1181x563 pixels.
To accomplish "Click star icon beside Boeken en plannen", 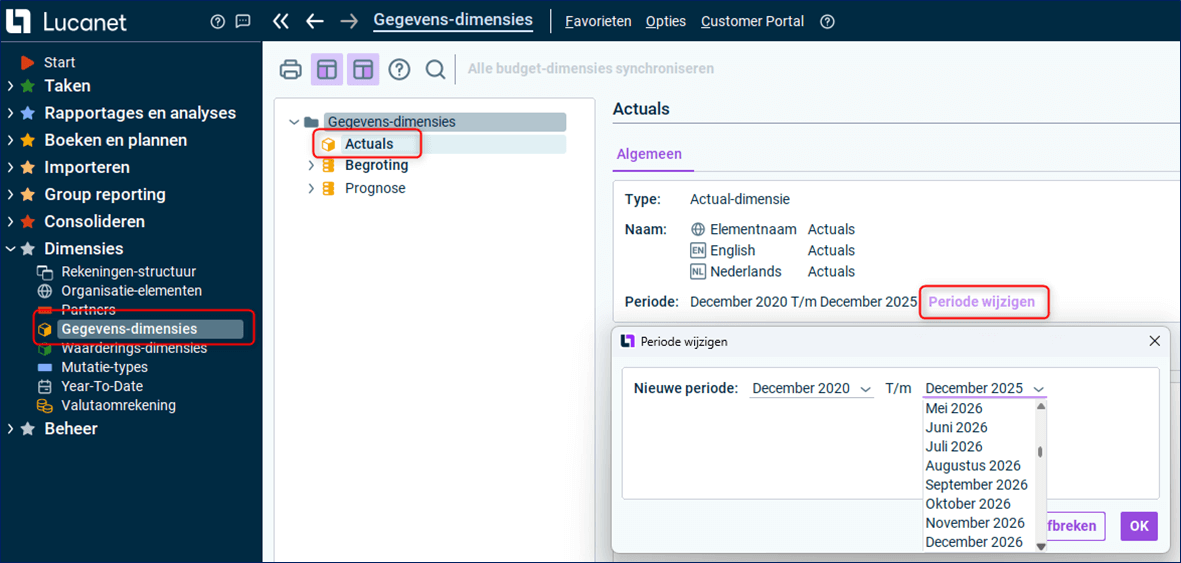I will tap(28, 141).
